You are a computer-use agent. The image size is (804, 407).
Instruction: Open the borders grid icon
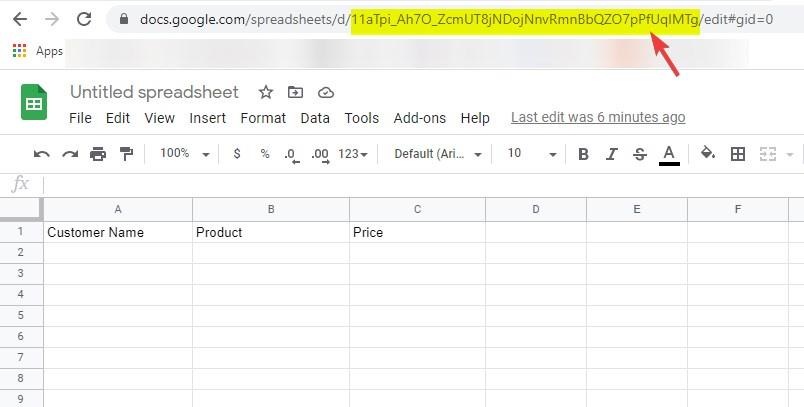pos(738,154)
